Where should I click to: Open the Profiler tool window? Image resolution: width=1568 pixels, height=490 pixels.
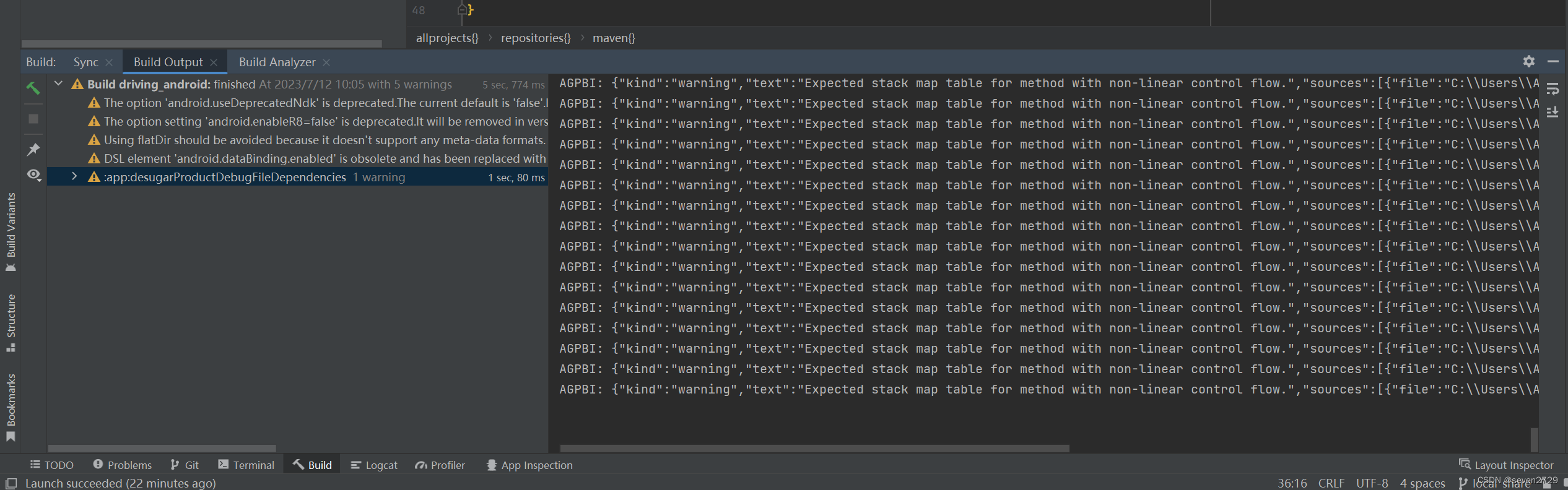(x=440, y=465)
